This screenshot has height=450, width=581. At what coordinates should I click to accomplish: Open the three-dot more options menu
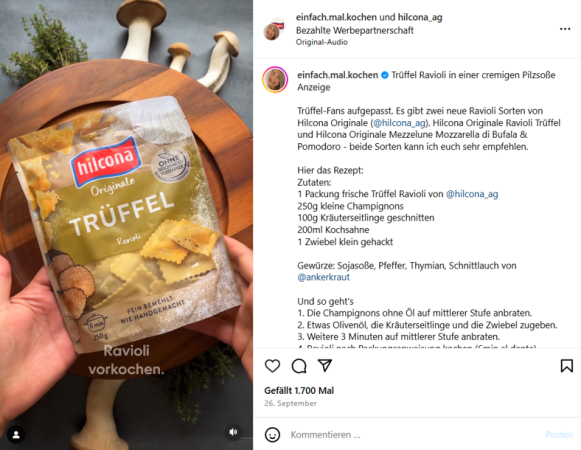point(565,29)
